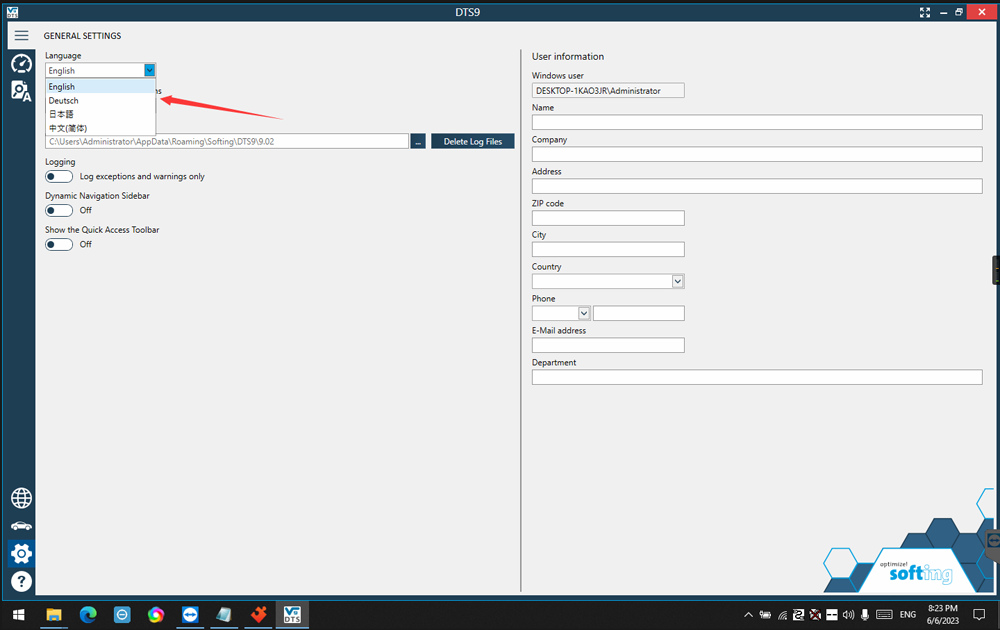Turn on Show the Quick Access Toolbar
1000x630 pixels.
[x=59, y=245]
